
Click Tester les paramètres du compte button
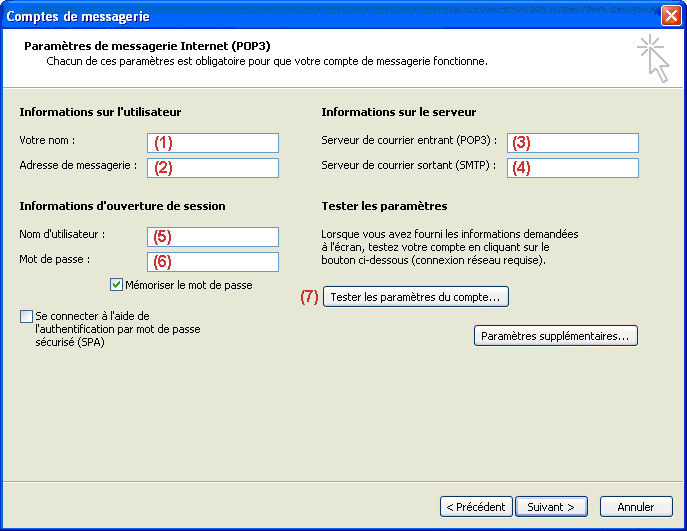pyautogui.click(x=415, y=297)
